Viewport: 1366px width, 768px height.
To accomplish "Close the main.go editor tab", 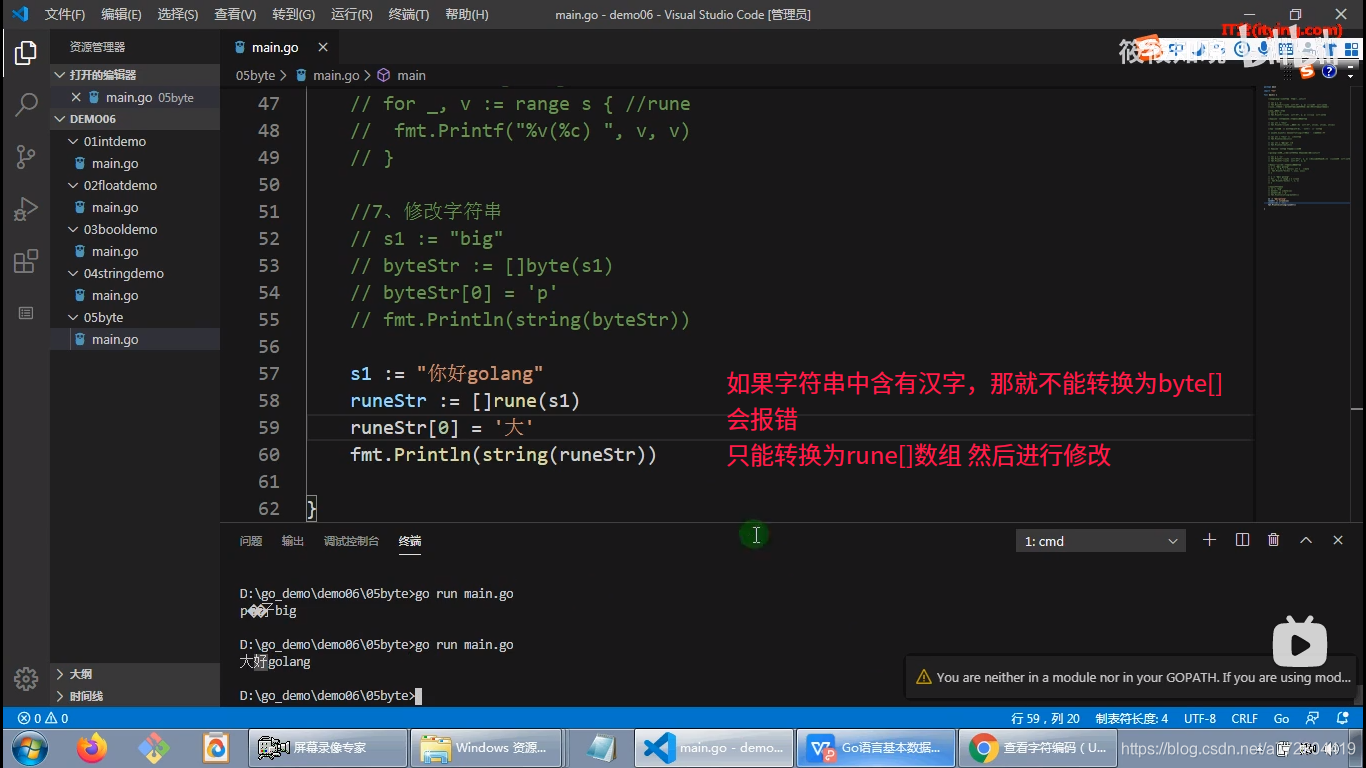I will [x=323, y=47].
